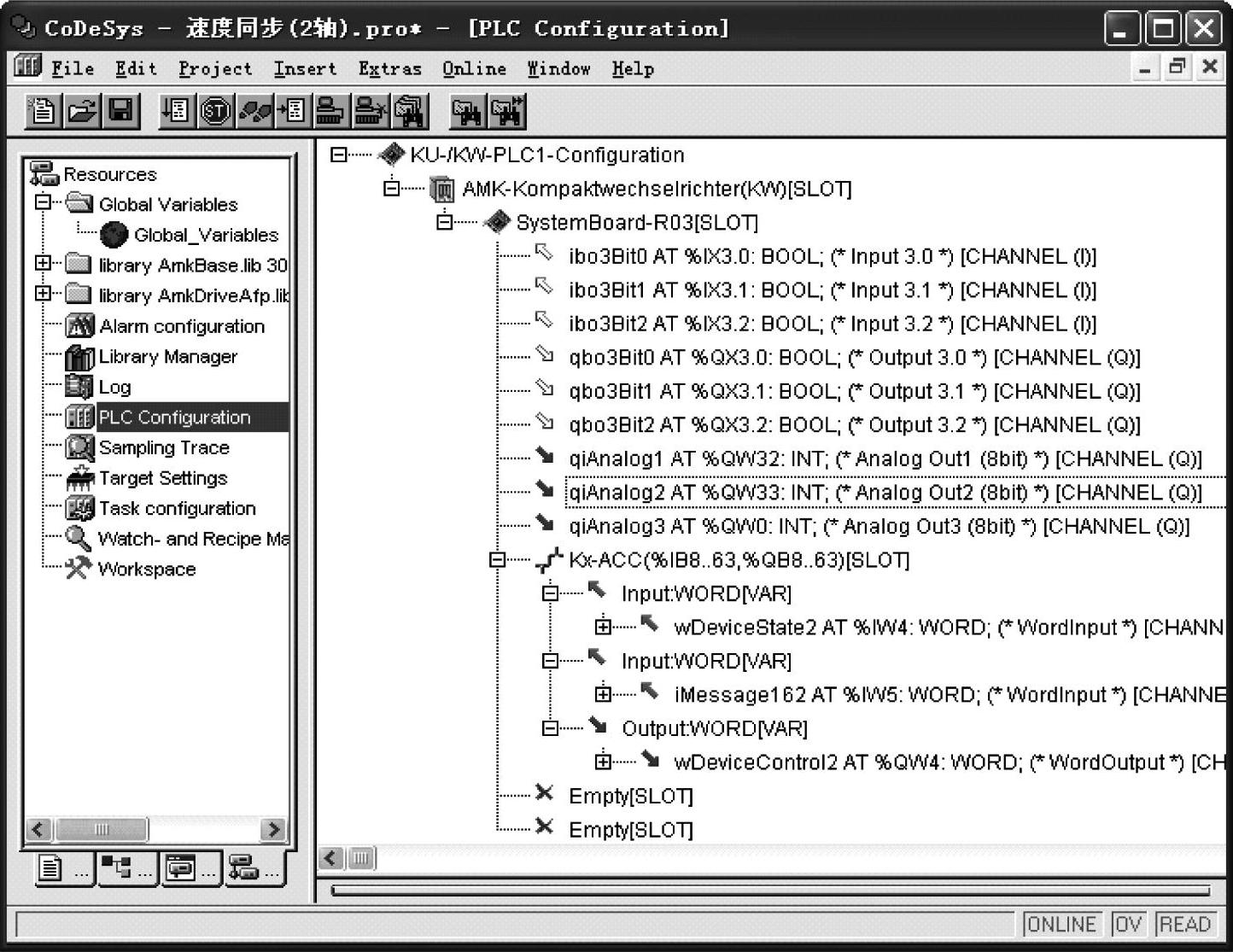Click the Find binoculars toolbar icon
Screen dimensions: 1233x952
click(x=467, y=111)
